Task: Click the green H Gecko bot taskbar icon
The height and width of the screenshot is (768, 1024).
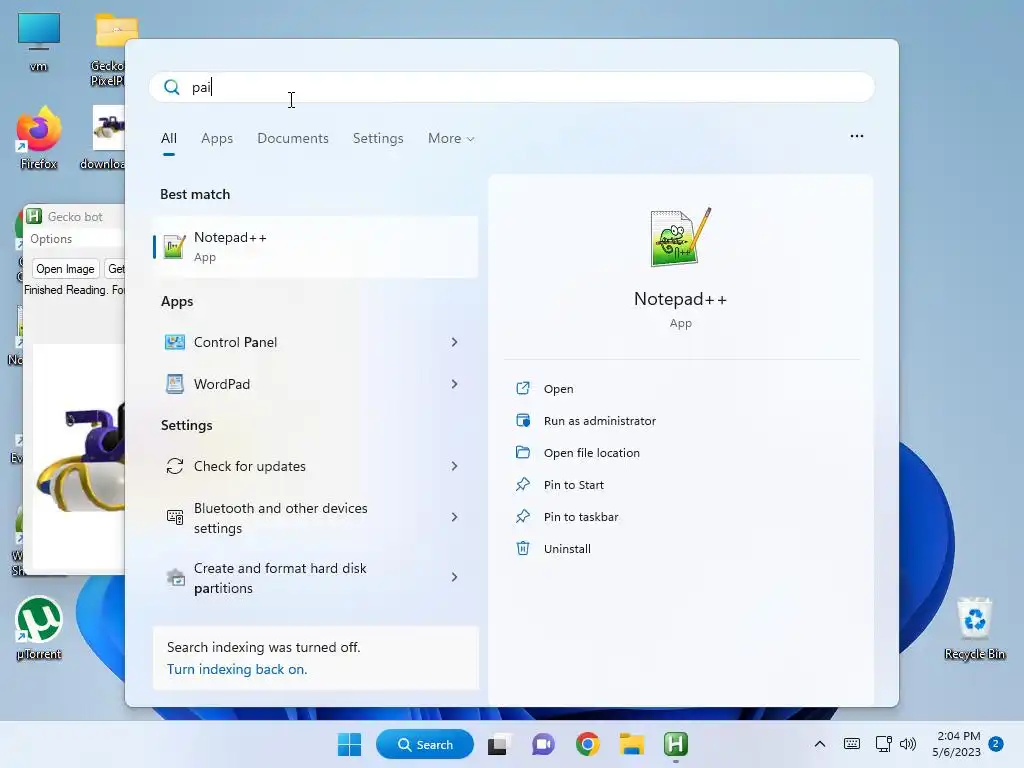Action: (x=676, y=744)
